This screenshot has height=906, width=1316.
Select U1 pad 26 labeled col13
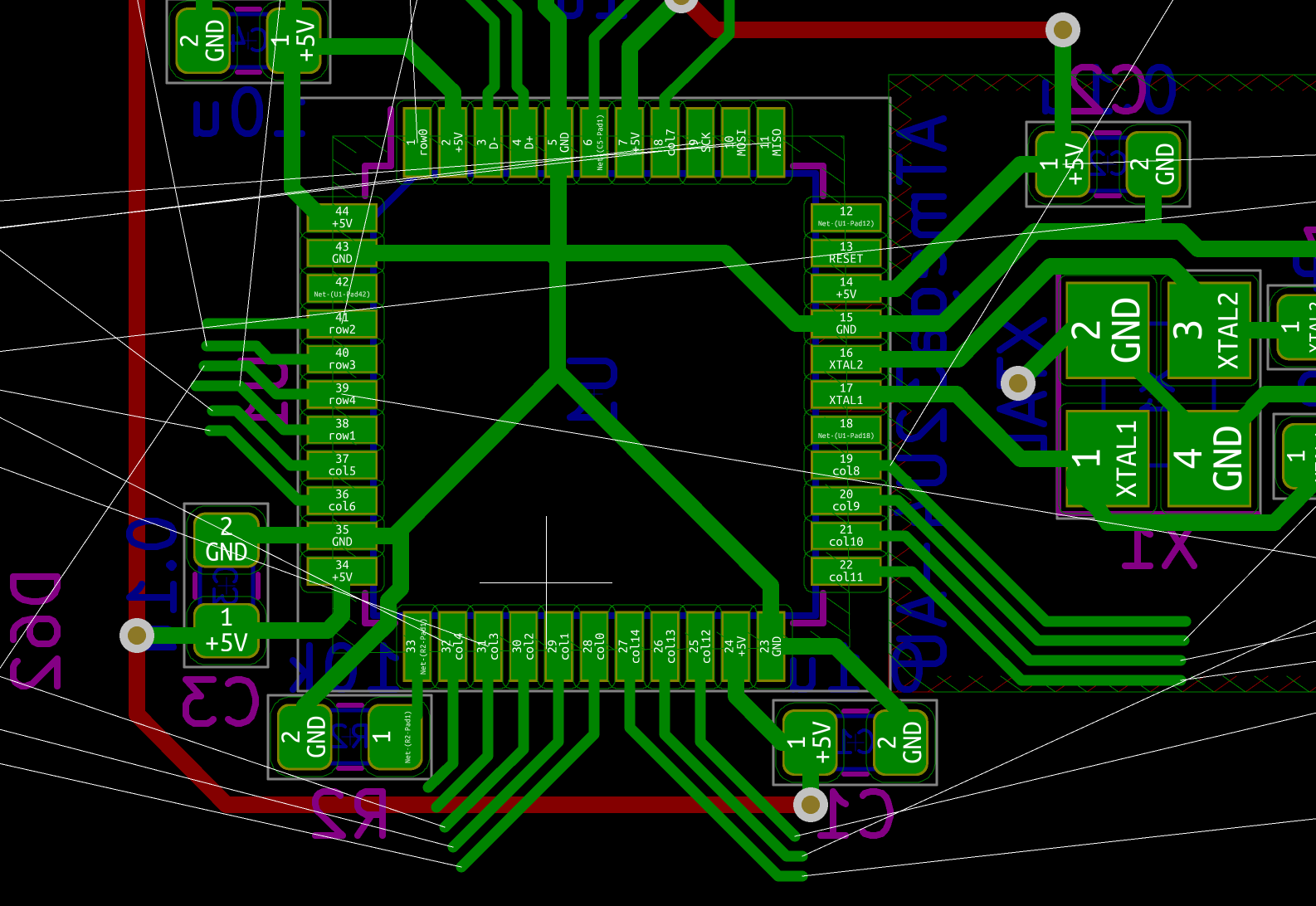point(665,646)
